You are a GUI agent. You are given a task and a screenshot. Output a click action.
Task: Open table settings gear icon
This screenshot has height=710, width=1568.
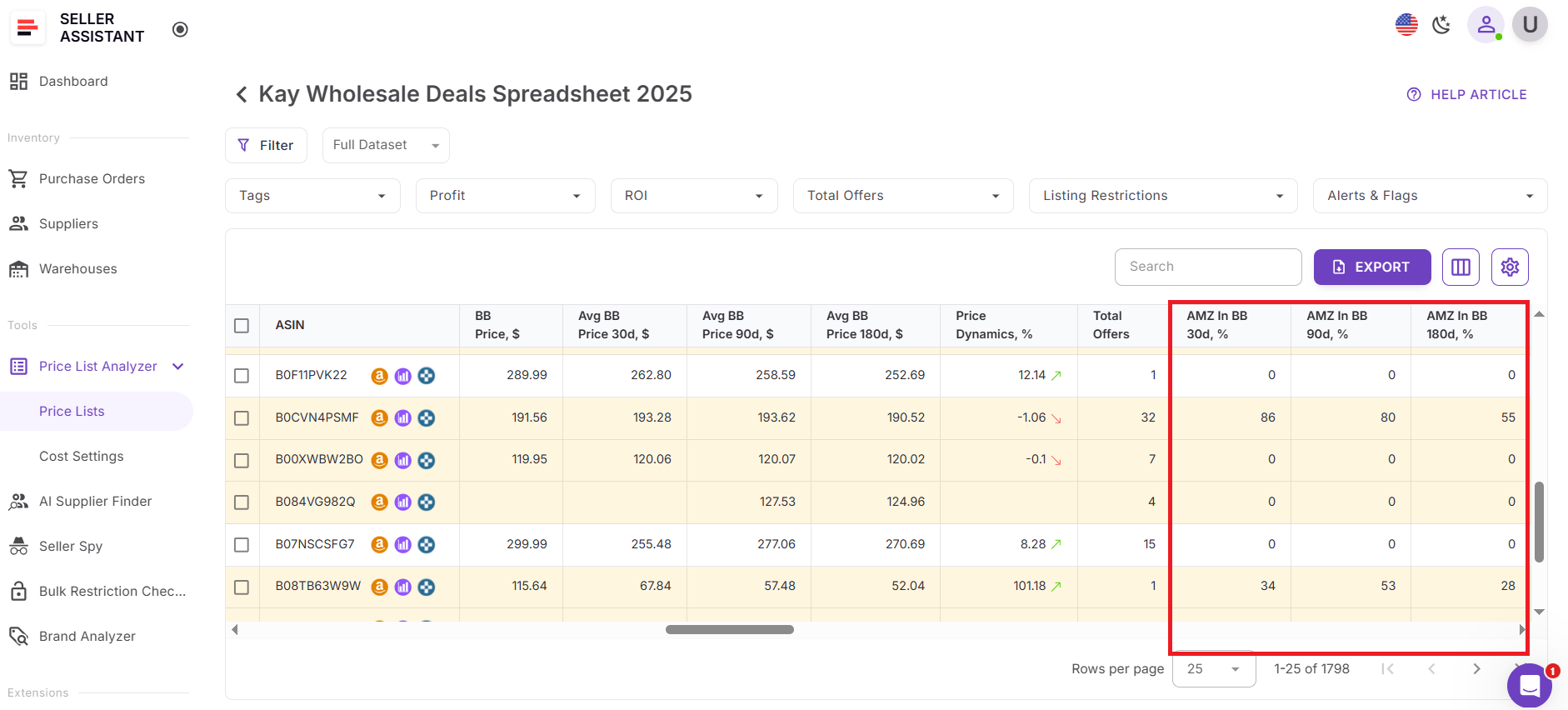(1510, 267)
